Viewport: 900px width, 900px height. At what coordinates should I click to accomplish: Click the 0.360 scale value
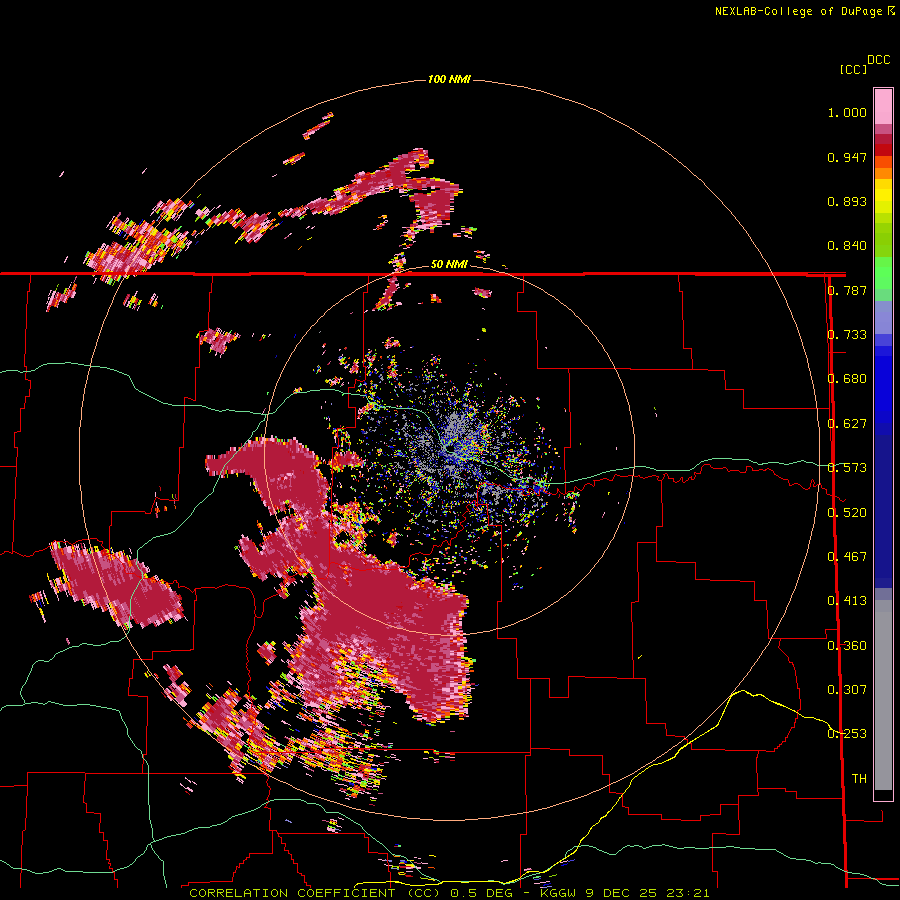click(x=847, y=646)
